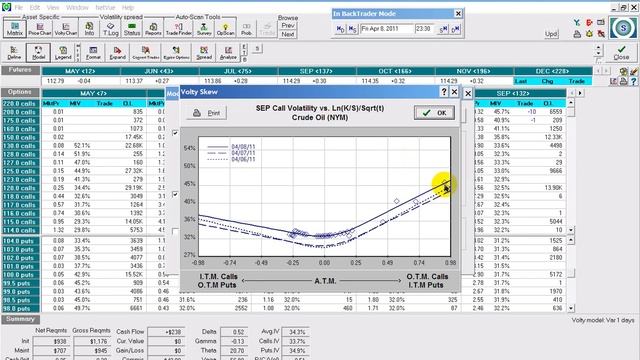Toggle top checkbox left of skew chart
The image size is (640, 360).
[175, 133]
